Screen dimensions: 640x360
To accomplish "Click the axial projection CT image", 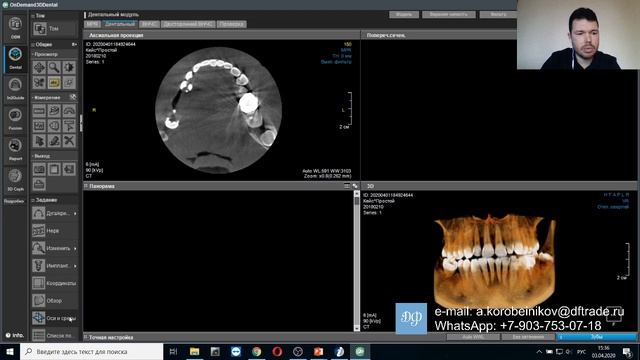I will [218, 111].
